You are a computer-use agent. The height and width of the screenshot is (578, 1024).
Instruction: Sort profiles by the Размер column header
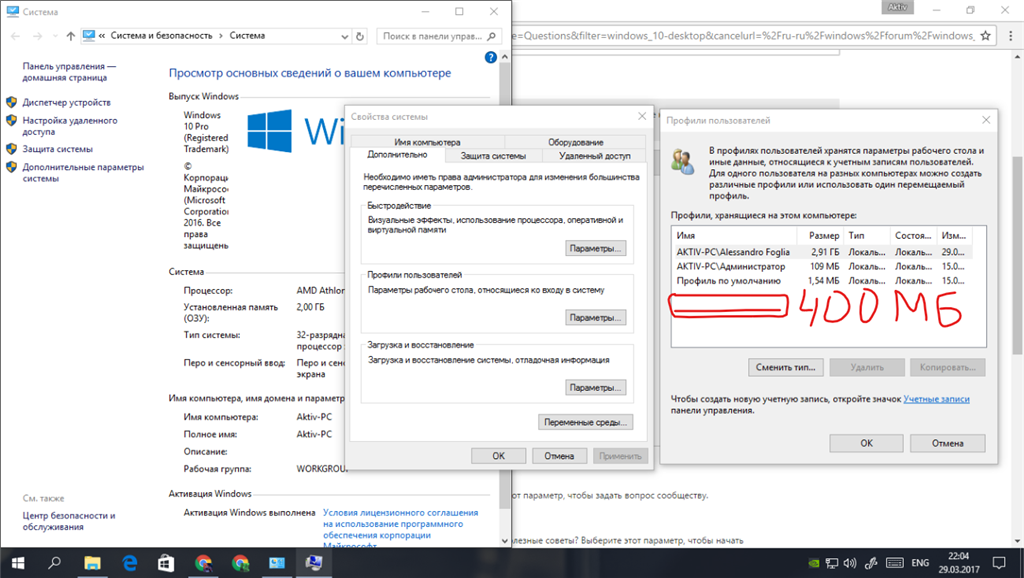pyautogui.click(x=820, y=235)
